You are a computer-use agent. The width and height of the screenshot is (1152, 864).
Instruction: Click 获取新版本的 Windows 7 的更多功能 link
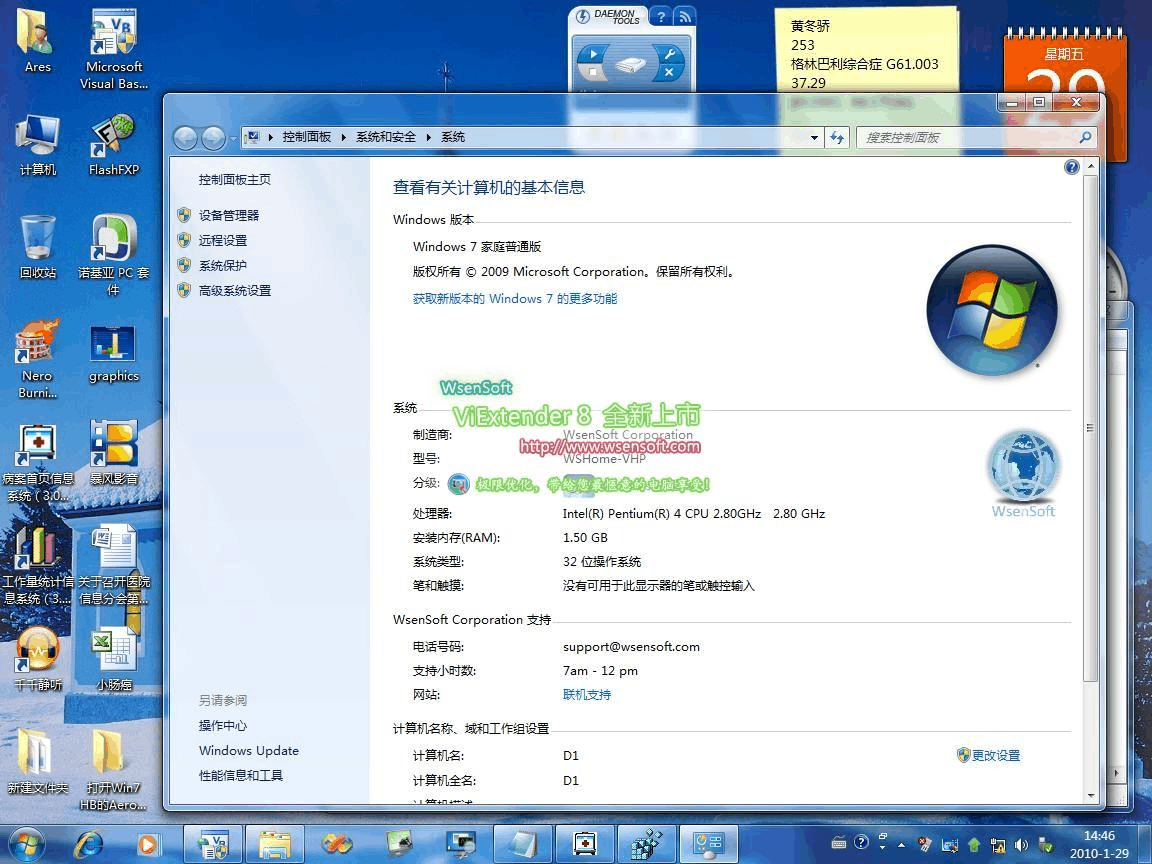[x=514, y=298]
